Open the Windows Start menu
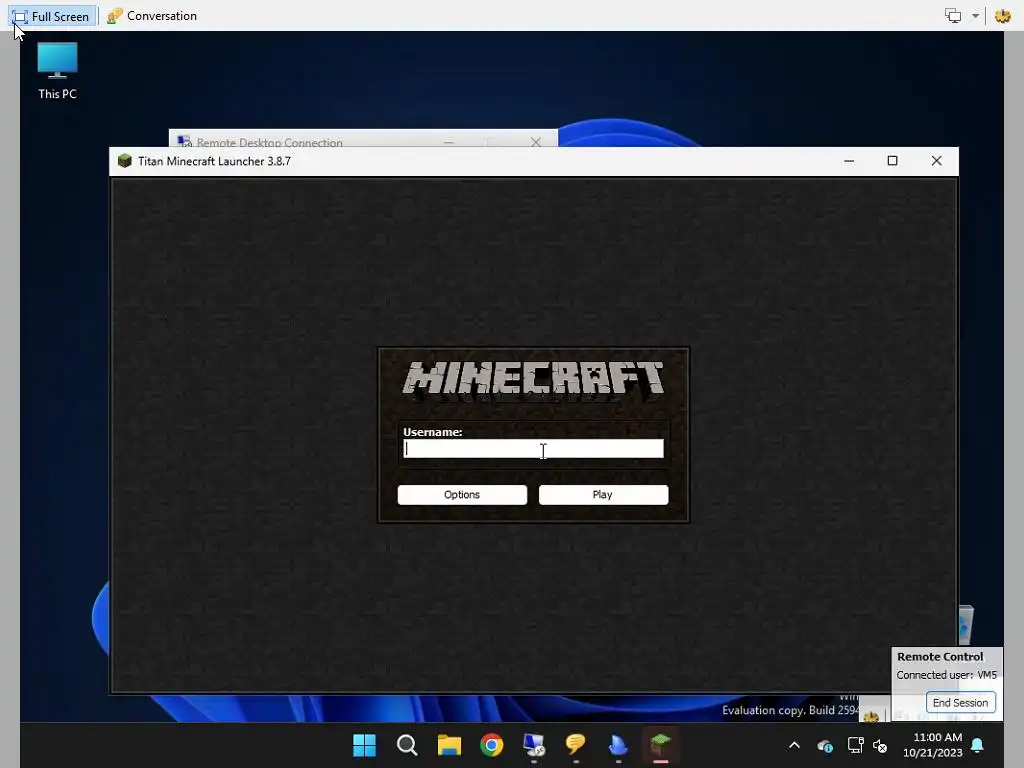Screen dimensions: 1024x768 (x=364, y=745)
